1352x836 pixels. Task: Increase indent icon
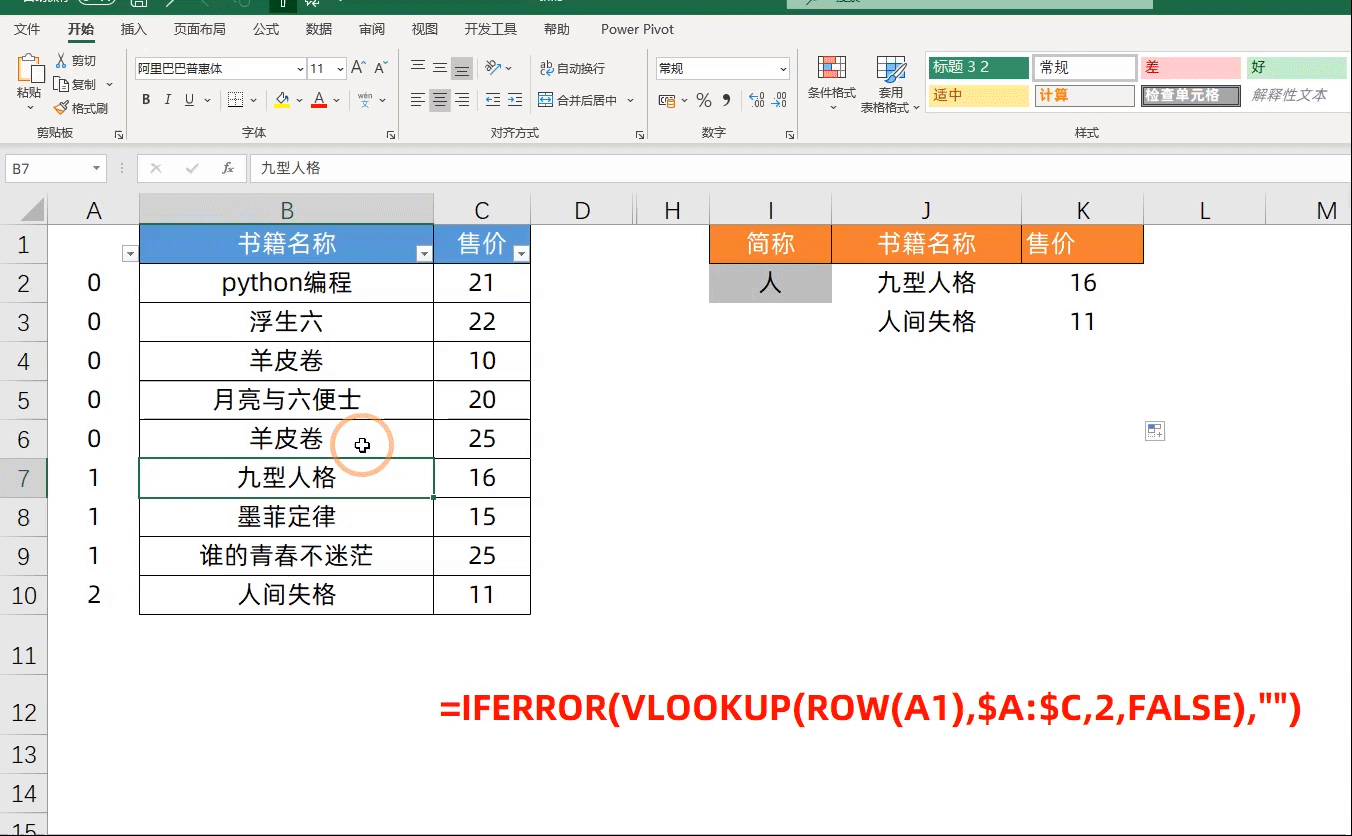[x=515, y=100]
